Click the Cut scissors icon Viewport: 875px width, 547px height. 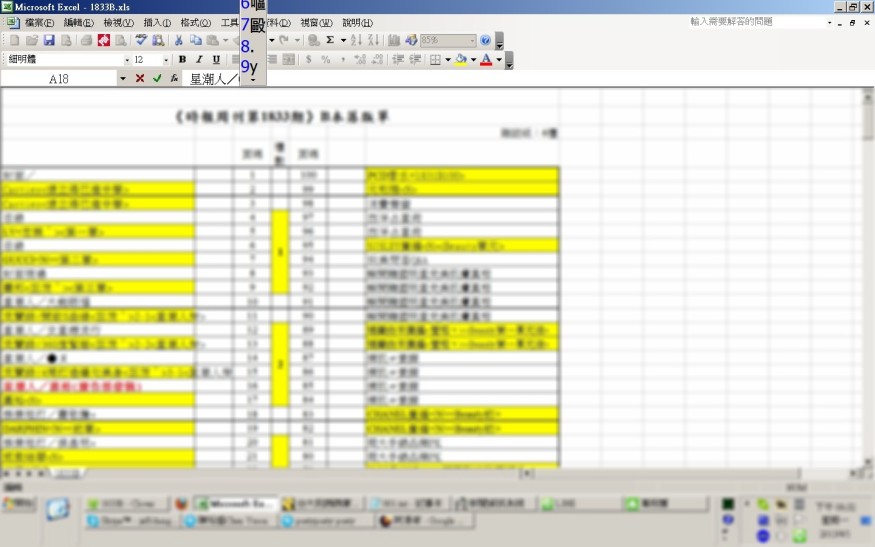[179, 41]
